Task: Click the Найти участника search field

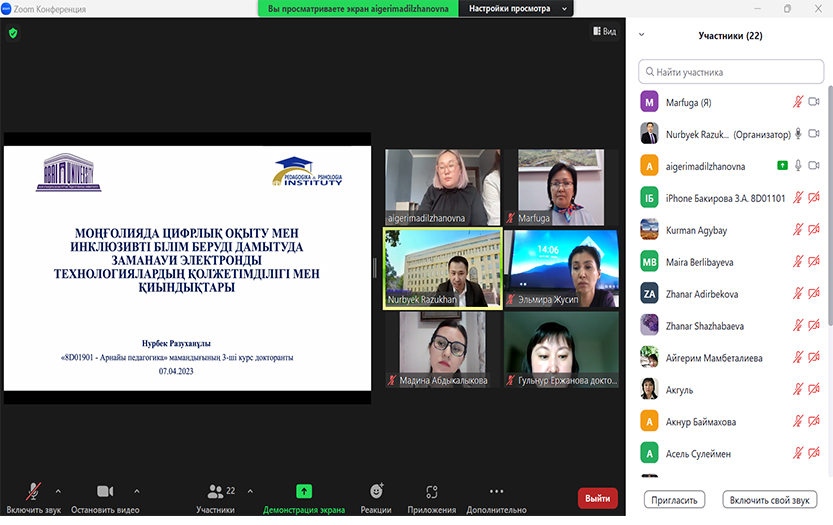Action: (728, 72)
